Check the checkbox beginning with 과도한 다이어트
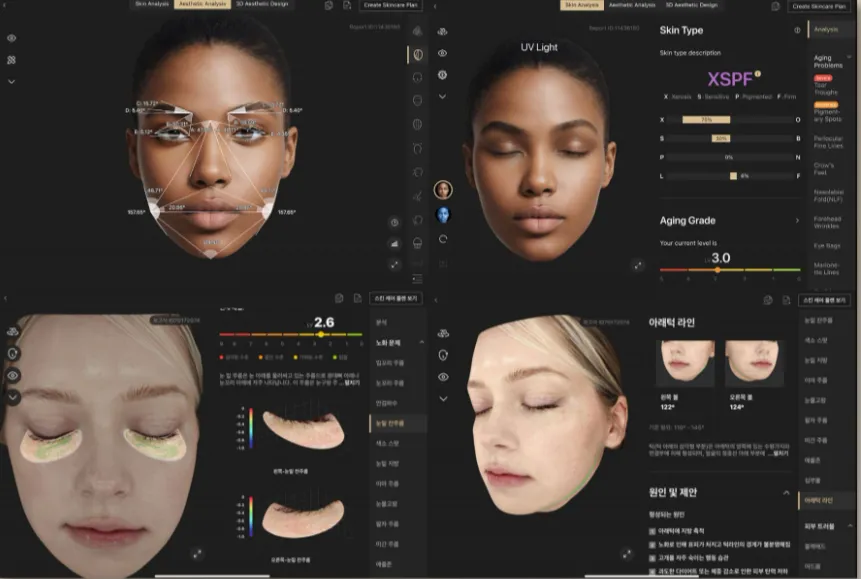 pos(652,572)
